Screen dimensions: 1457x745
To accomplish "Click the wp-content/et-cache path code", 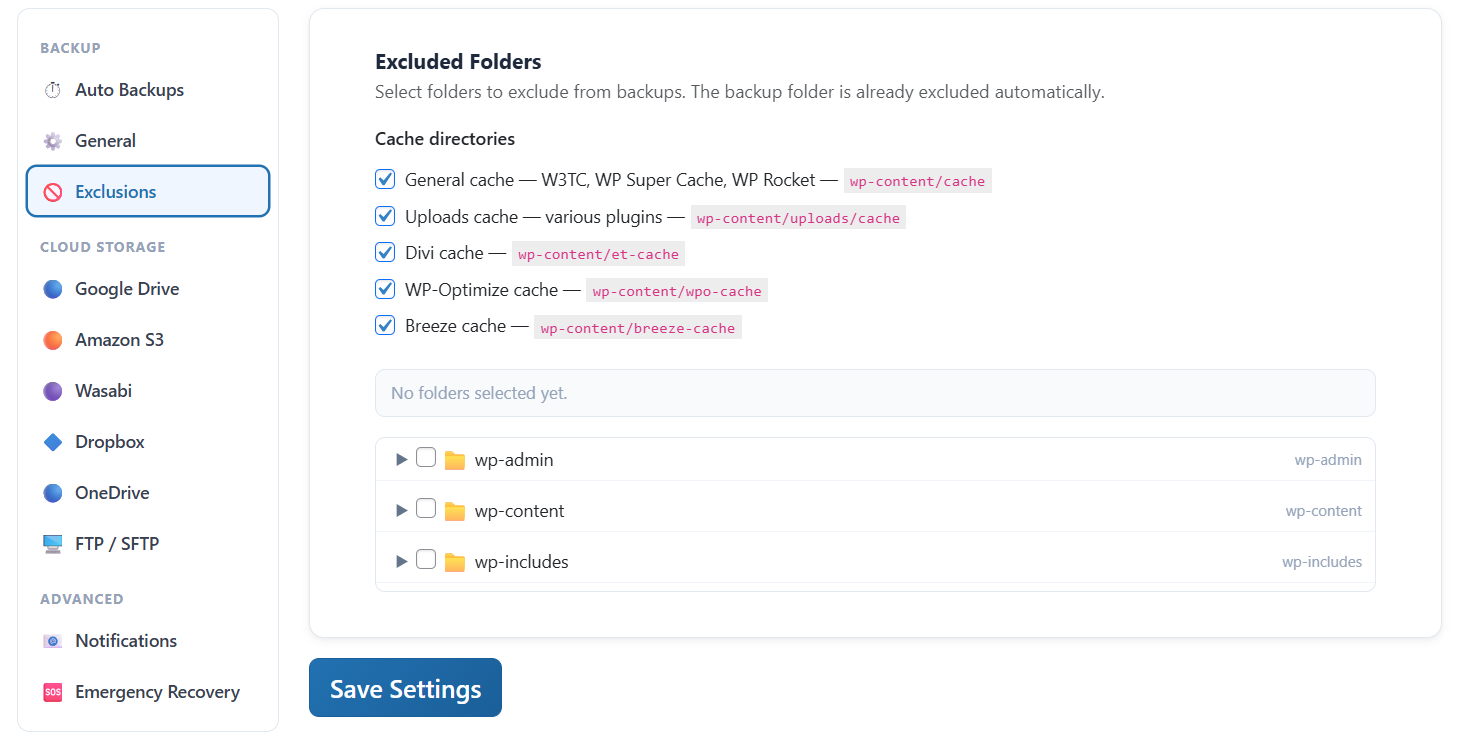I will click(598, 254).
